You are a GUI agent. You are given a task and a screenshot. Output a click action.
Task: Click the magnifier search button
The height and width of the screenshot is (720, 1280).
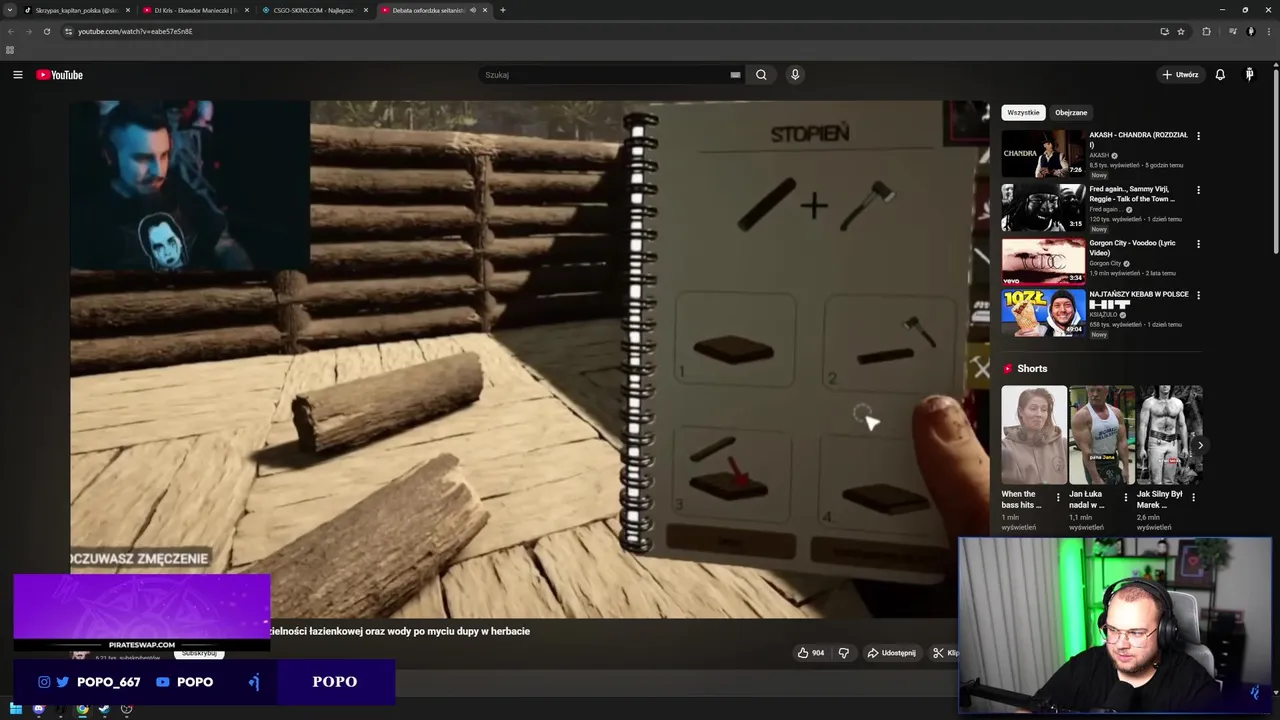(761, 75)
